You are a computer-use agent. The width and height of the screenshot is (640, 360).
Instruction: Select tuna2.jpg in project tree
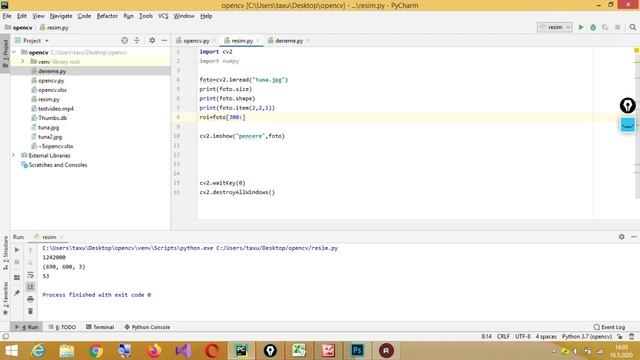coord(50,137)
